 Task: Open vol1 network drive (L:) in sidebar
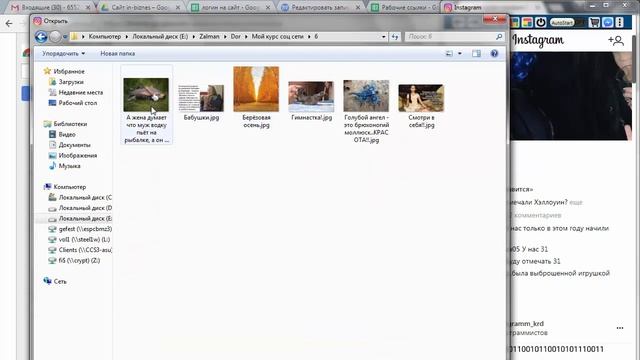pyautogui.click(x=79, y=240)
